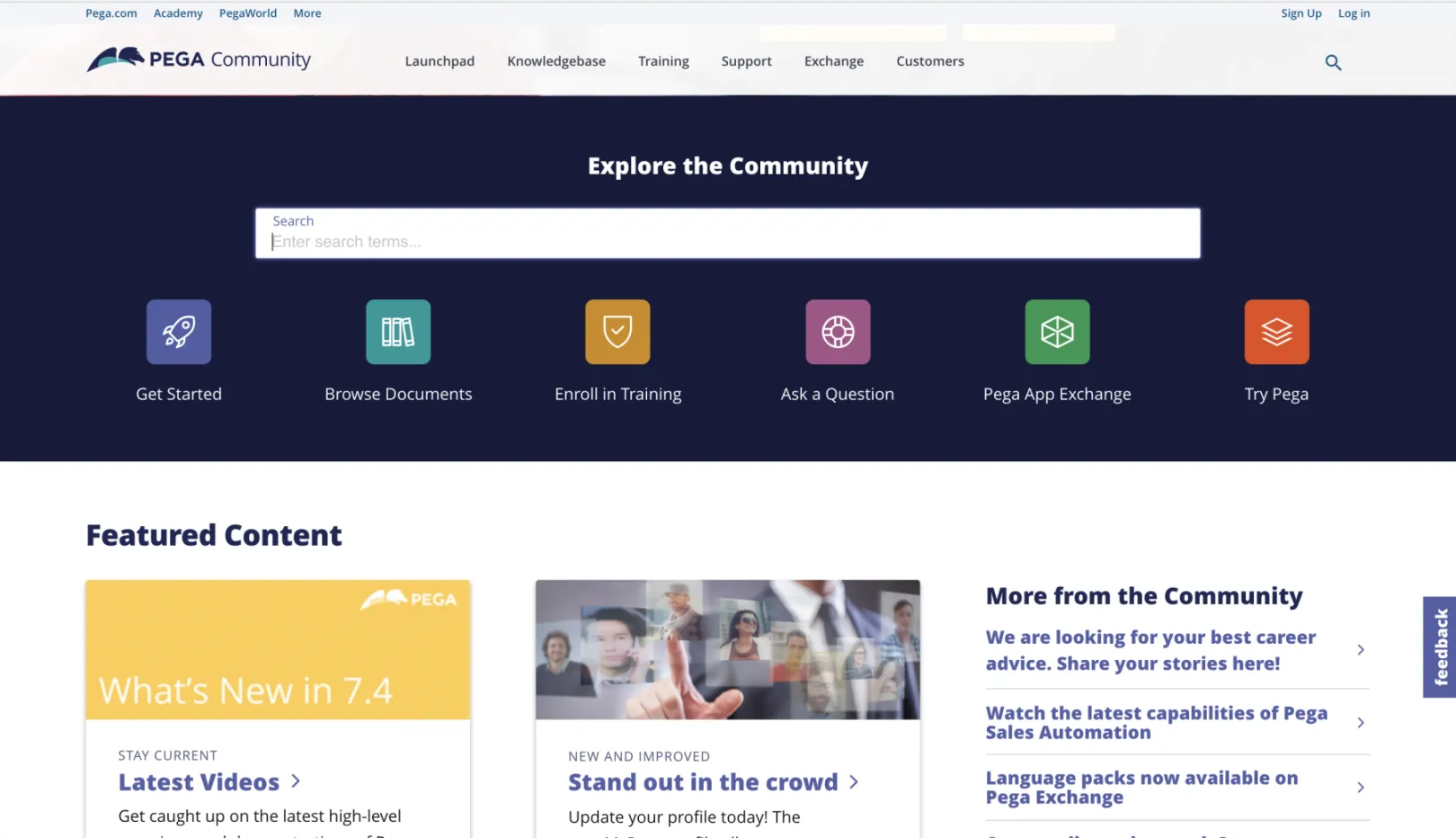Click chevron next to Latest Videos
Screen dimensions: 1456x838
pyautogui.click(x=296, y=781)
